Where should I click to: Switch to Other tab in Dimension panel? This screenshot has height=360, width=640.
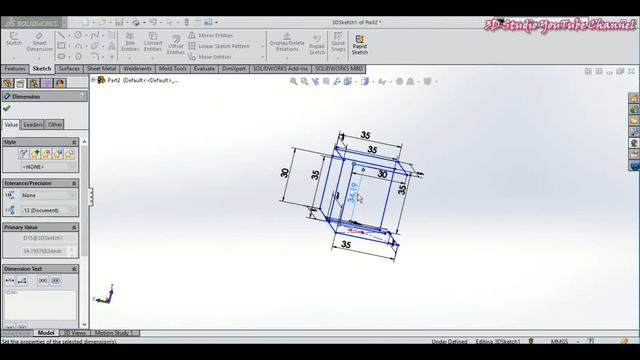click(x=55, y=124)
